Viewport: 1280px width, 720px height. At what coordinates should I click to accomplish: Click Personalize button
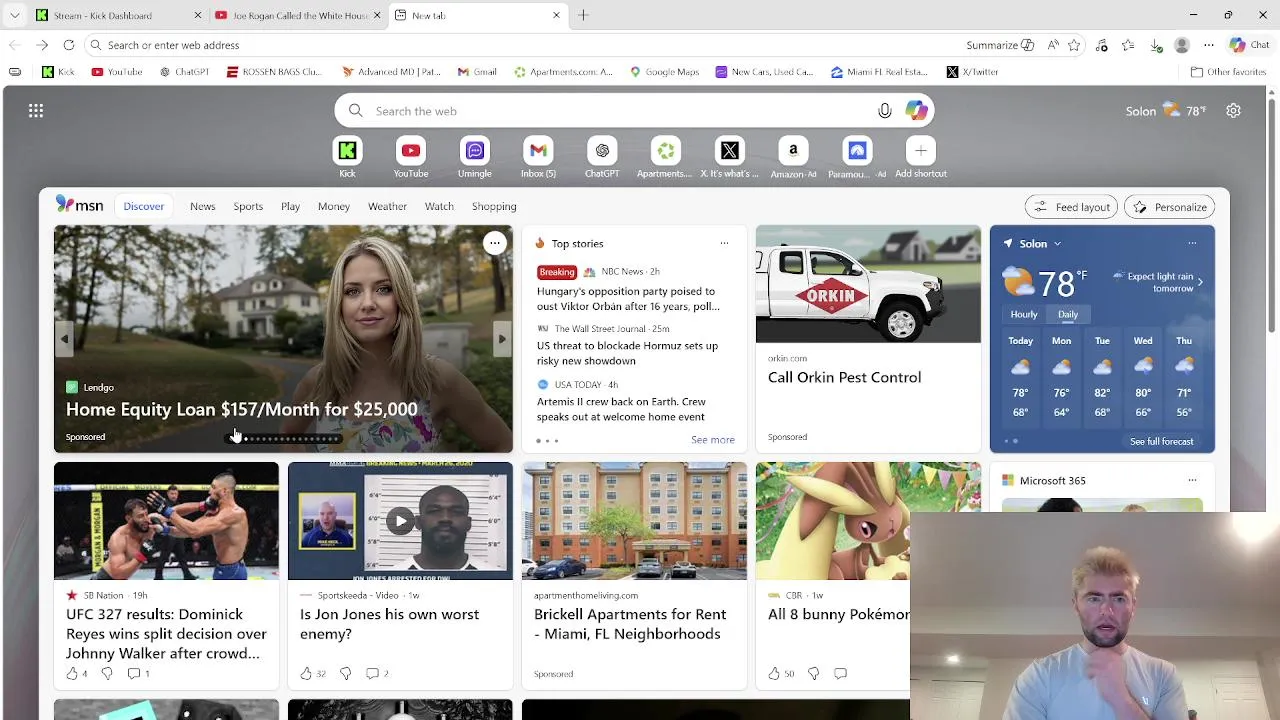click(x=1170, y=207)
